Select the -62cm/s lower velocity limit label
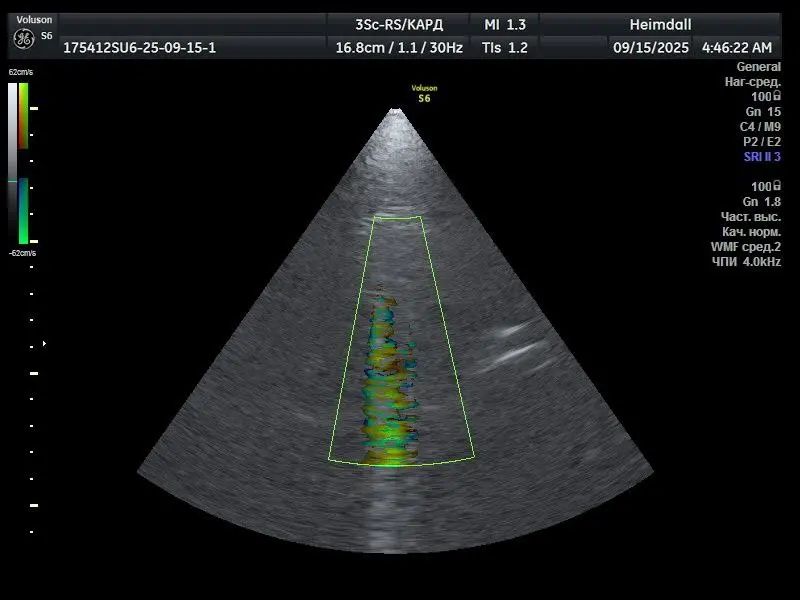 click(21, 253)
